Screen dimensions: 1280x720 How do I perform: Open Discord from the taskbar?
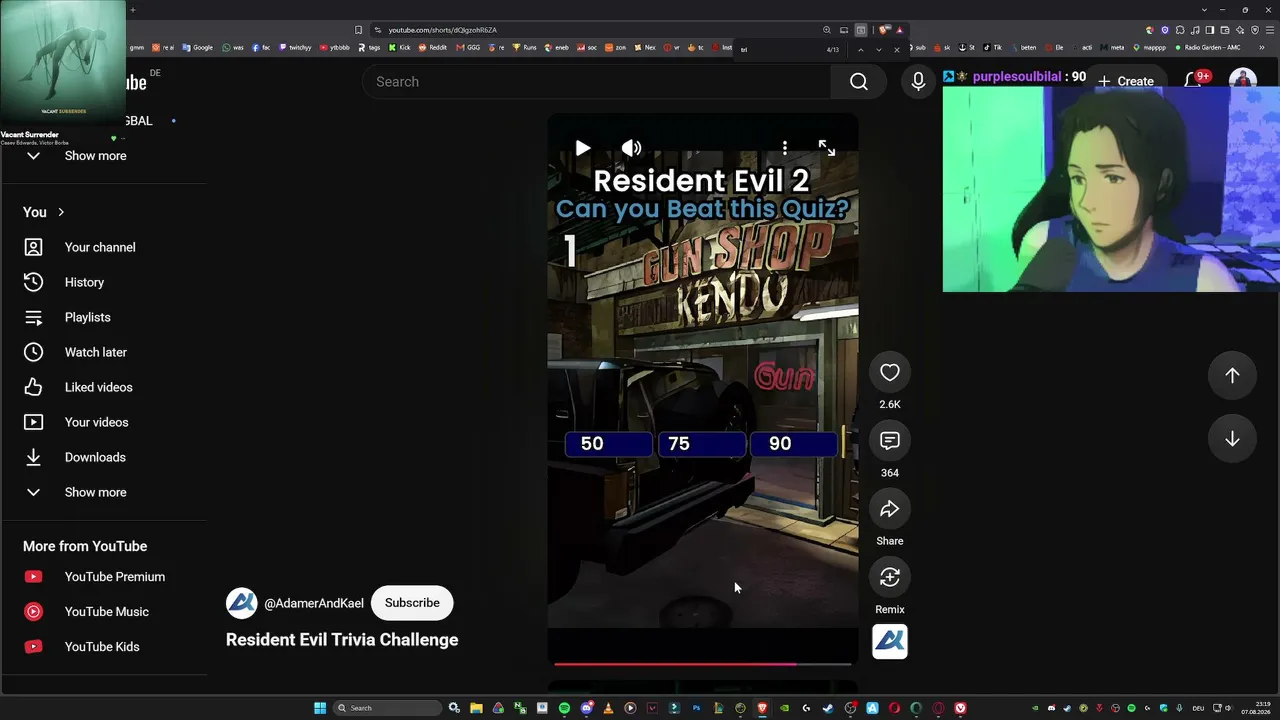point(586,708)
